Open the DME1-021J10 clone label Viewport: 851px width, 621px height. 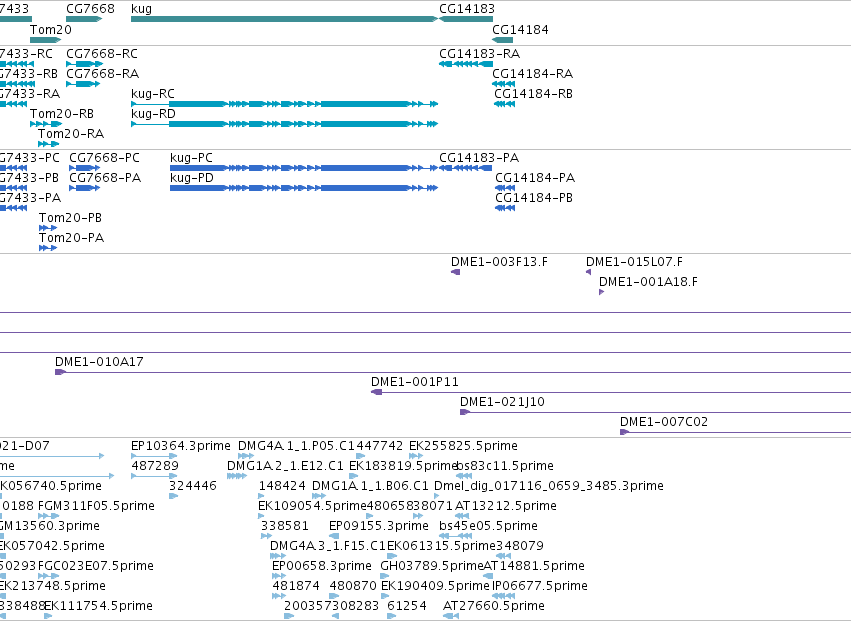(503, 402)
